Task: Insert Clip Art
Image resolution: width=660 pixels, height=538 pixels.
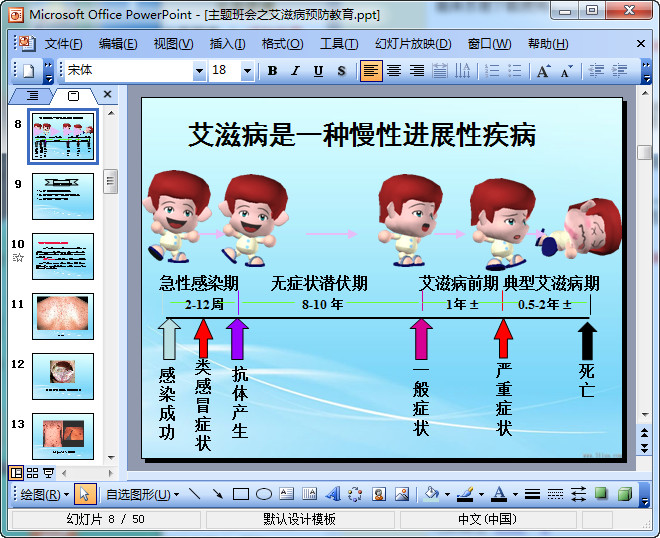Action: (379, 494)
